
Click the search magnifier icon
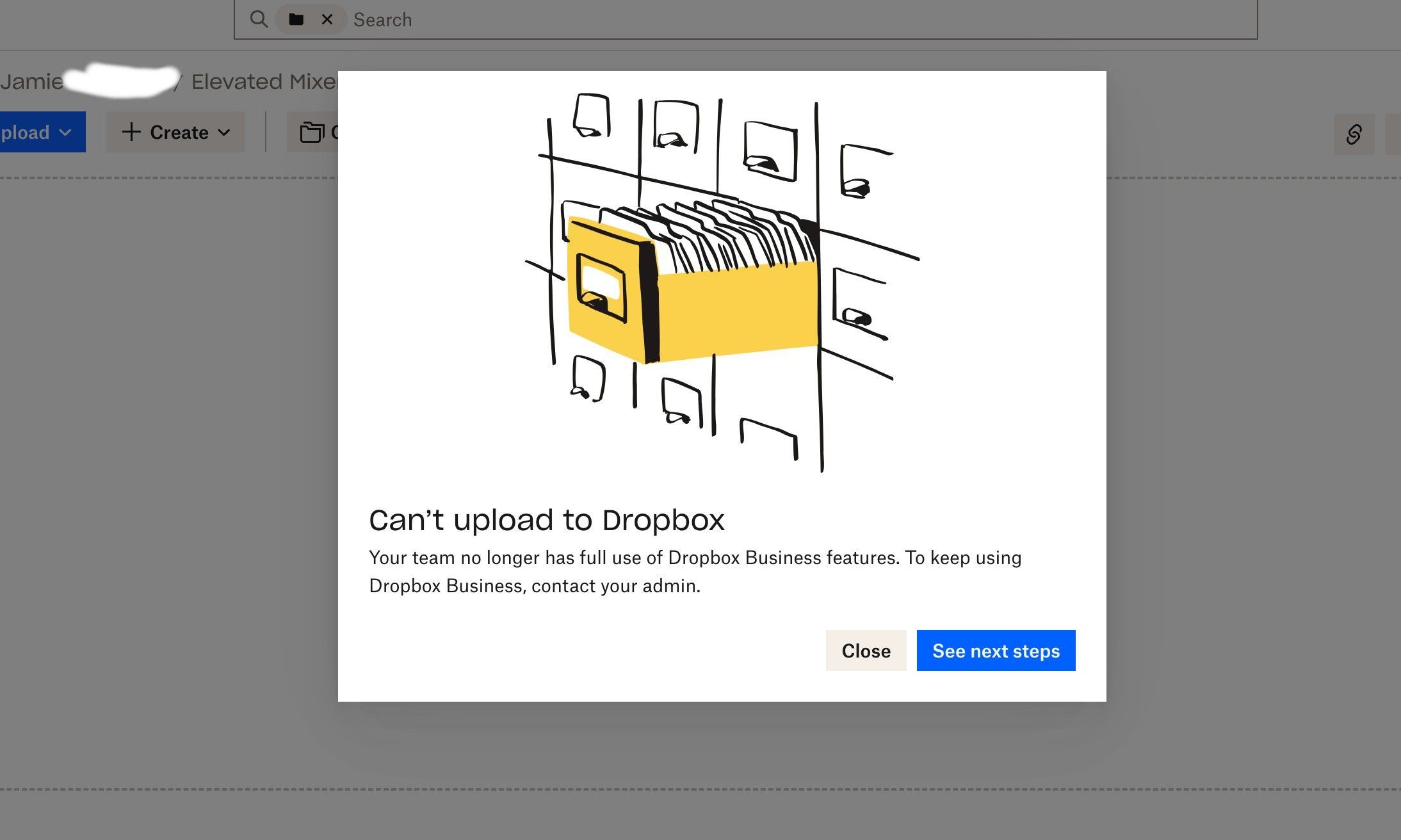(259, 19)
